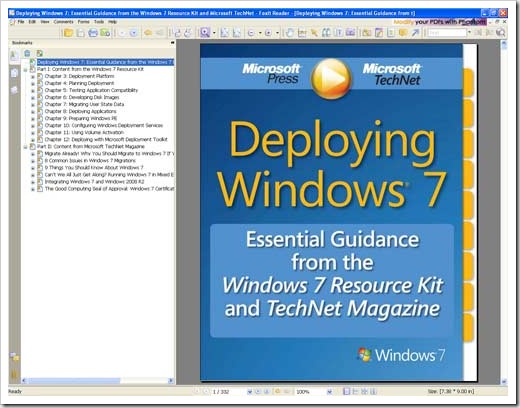Select Single Page layout icon in status bar
The height and width of the screenshot is (408, 520).
(346, 392)
